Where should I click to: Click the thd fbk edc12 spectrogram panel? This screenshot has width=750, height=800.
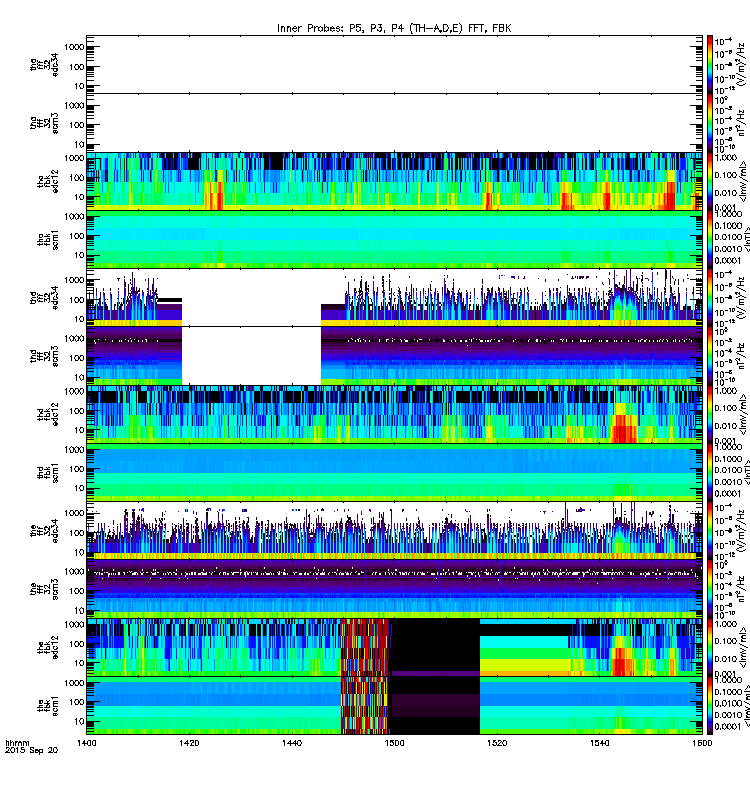[394, 414]
